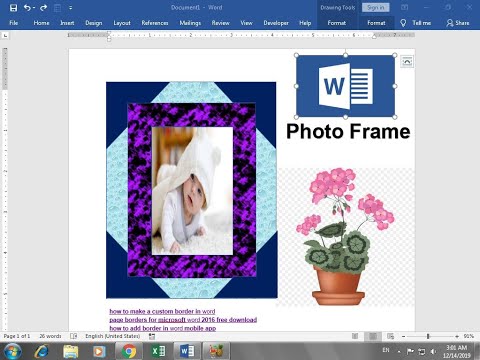480x360 pixels.
Task: Click the 26 words count
Action: 50,336
